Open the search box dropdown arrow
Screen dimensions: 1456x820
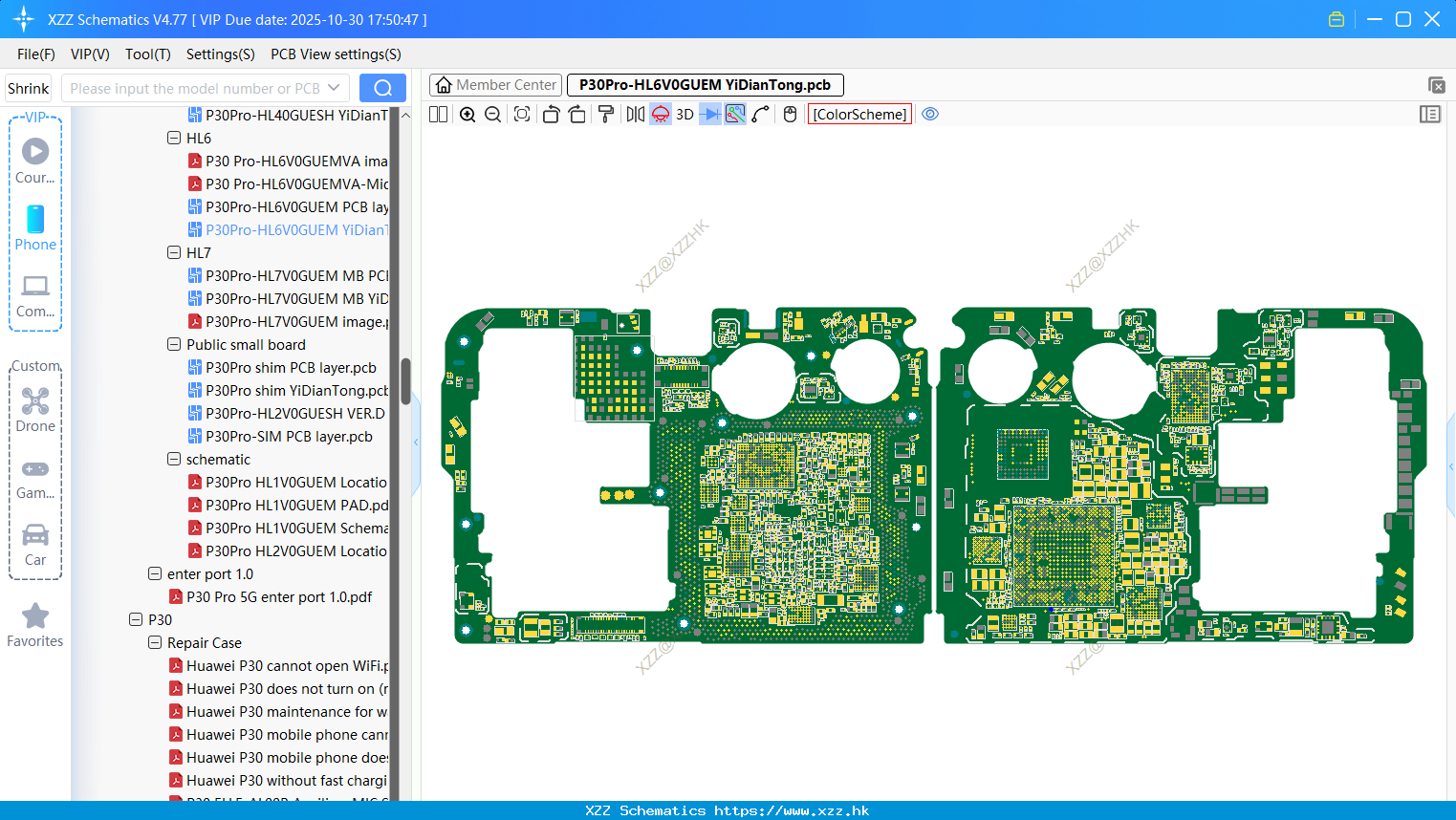point(334,88)
